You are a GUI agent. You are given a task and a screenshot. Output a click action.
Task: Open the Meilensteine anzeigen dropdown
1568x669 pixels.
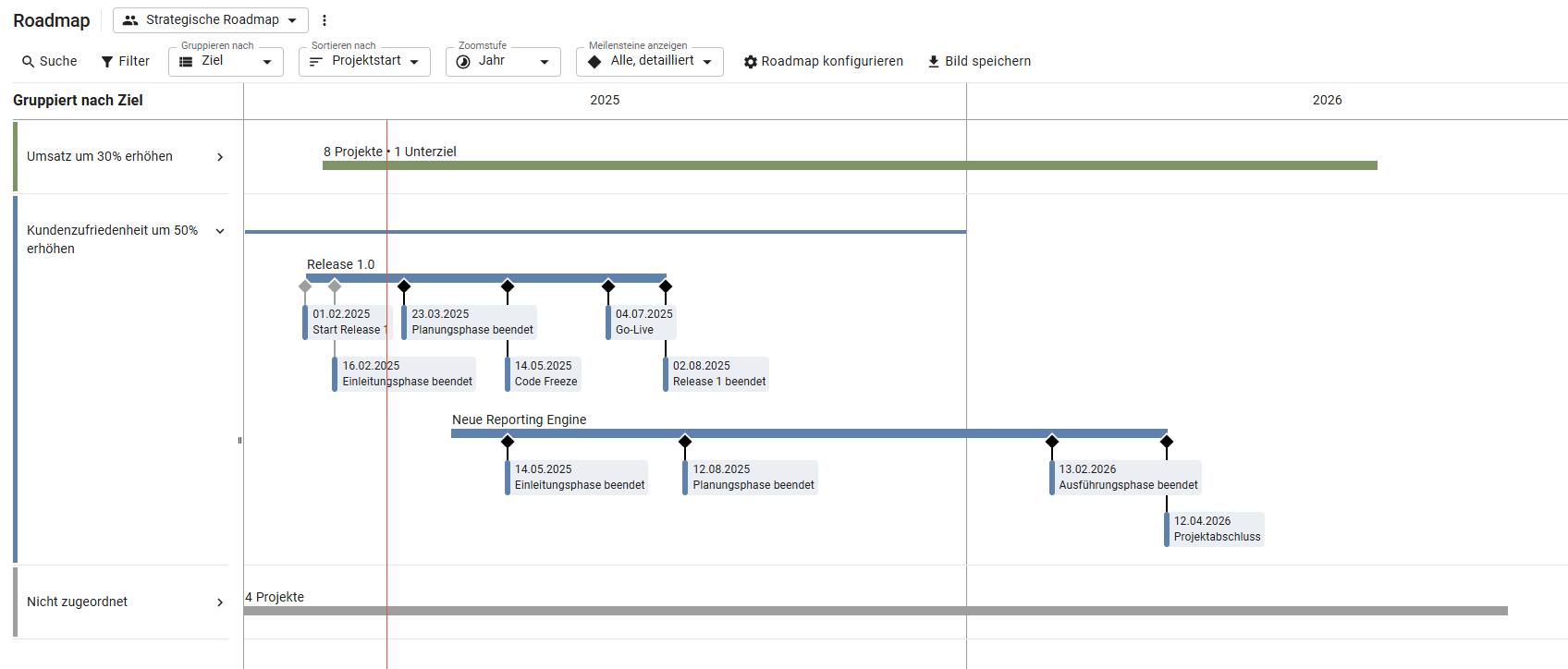tap(650, 61)
